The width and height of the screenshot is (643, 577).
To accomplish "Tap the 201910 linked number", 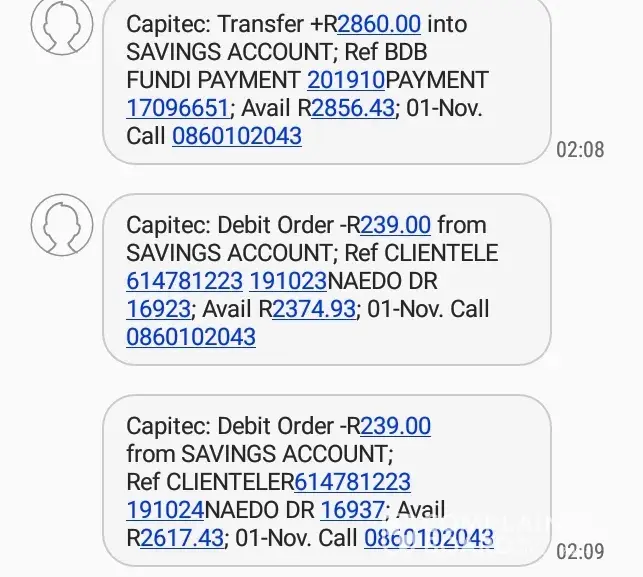I will 346,79.
